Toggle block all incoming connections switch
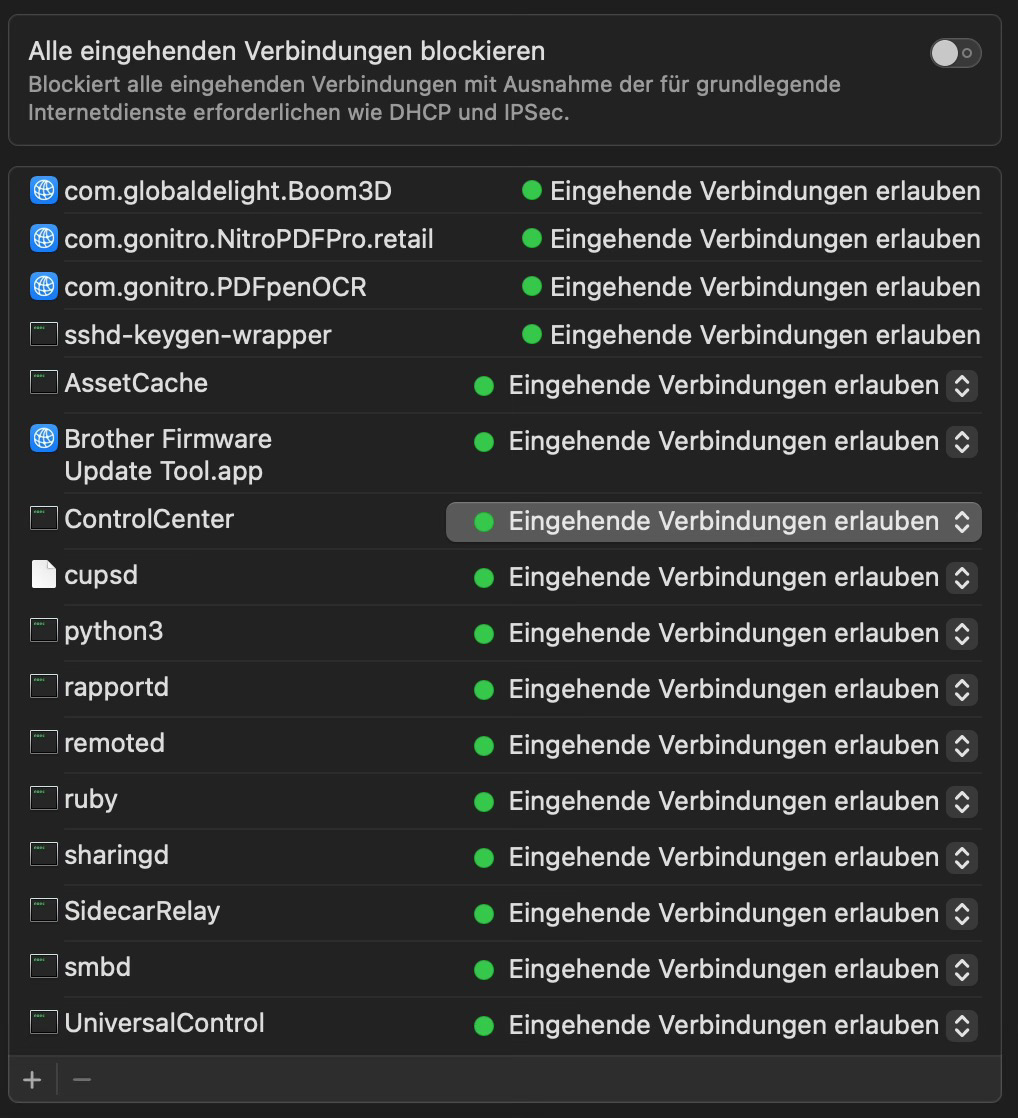Viewport: 1018px width, 1118px height. [x=954, y=53]
